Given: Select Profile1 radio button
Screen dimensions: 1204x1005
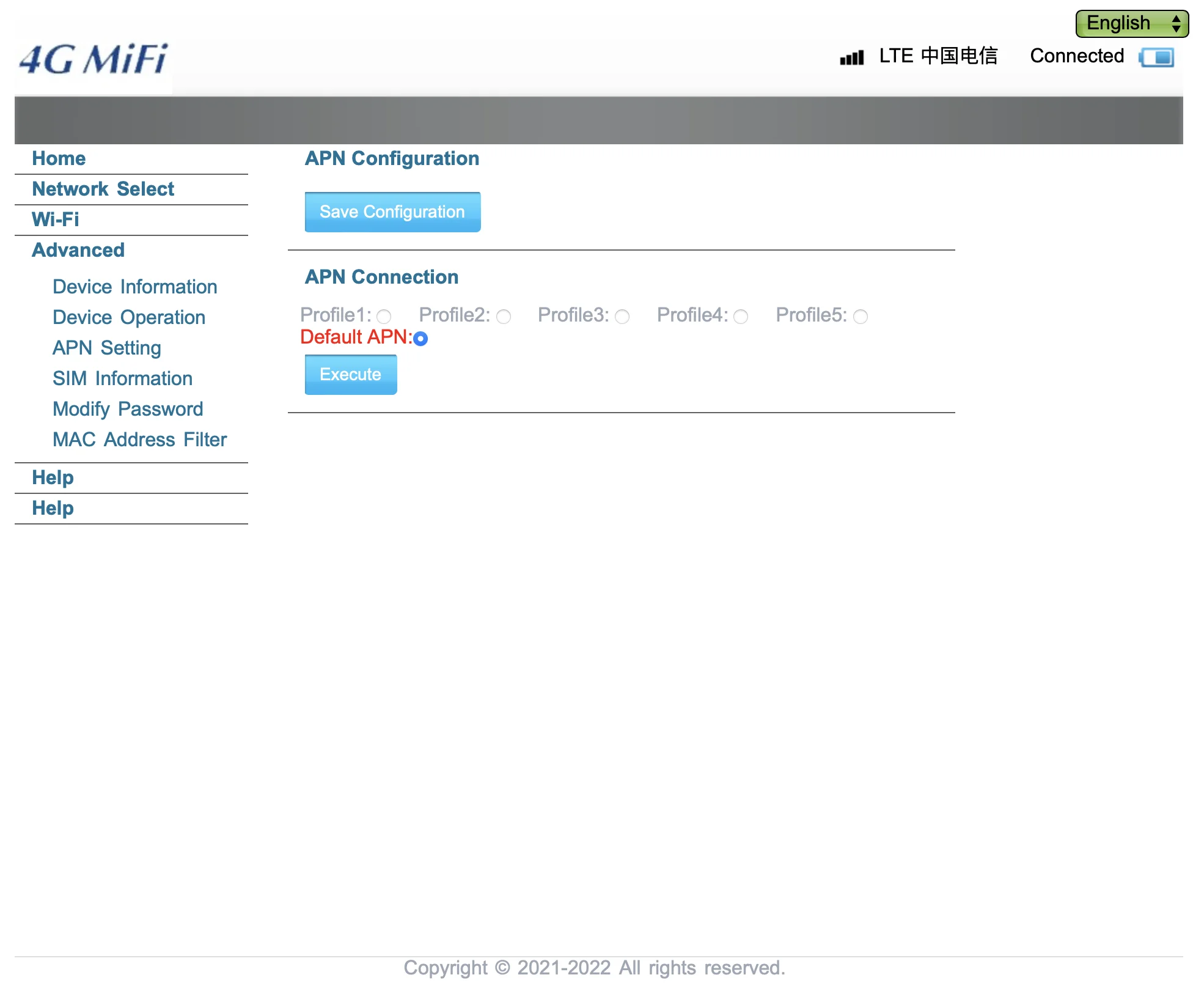Looking at the screenshot, I should coord(383,315).
